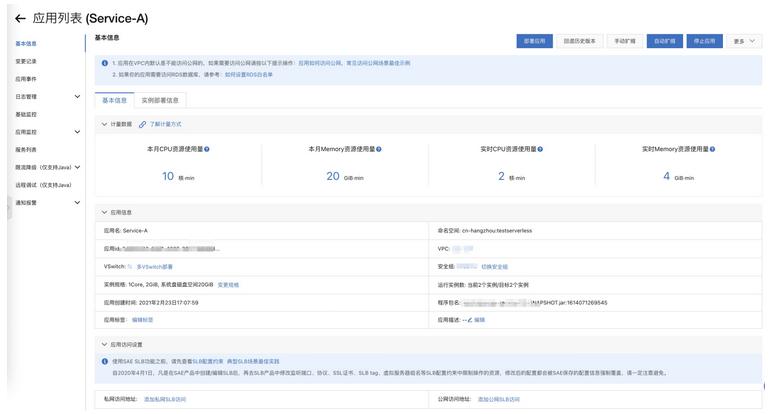Open the 典型SLB场景最佳实践 link

coord(253,361)
